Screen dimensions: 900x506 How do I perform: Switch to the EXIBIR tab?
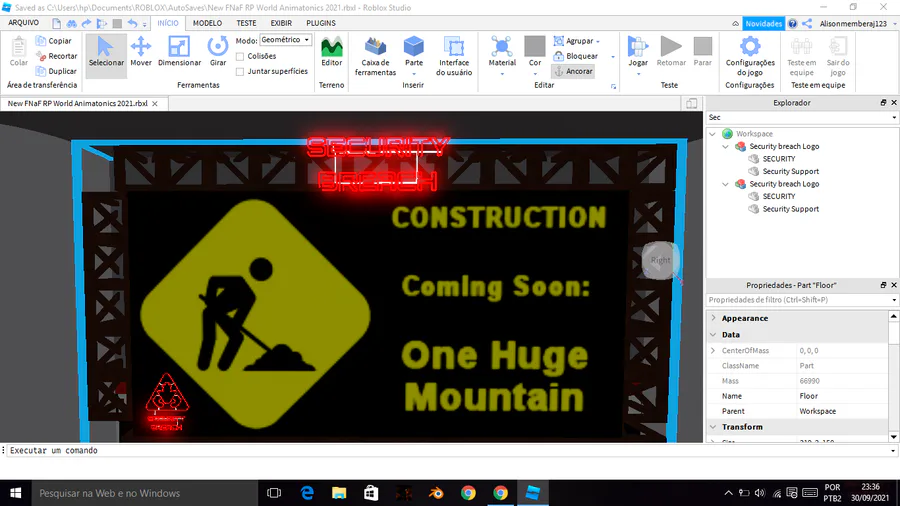(281, 23)
